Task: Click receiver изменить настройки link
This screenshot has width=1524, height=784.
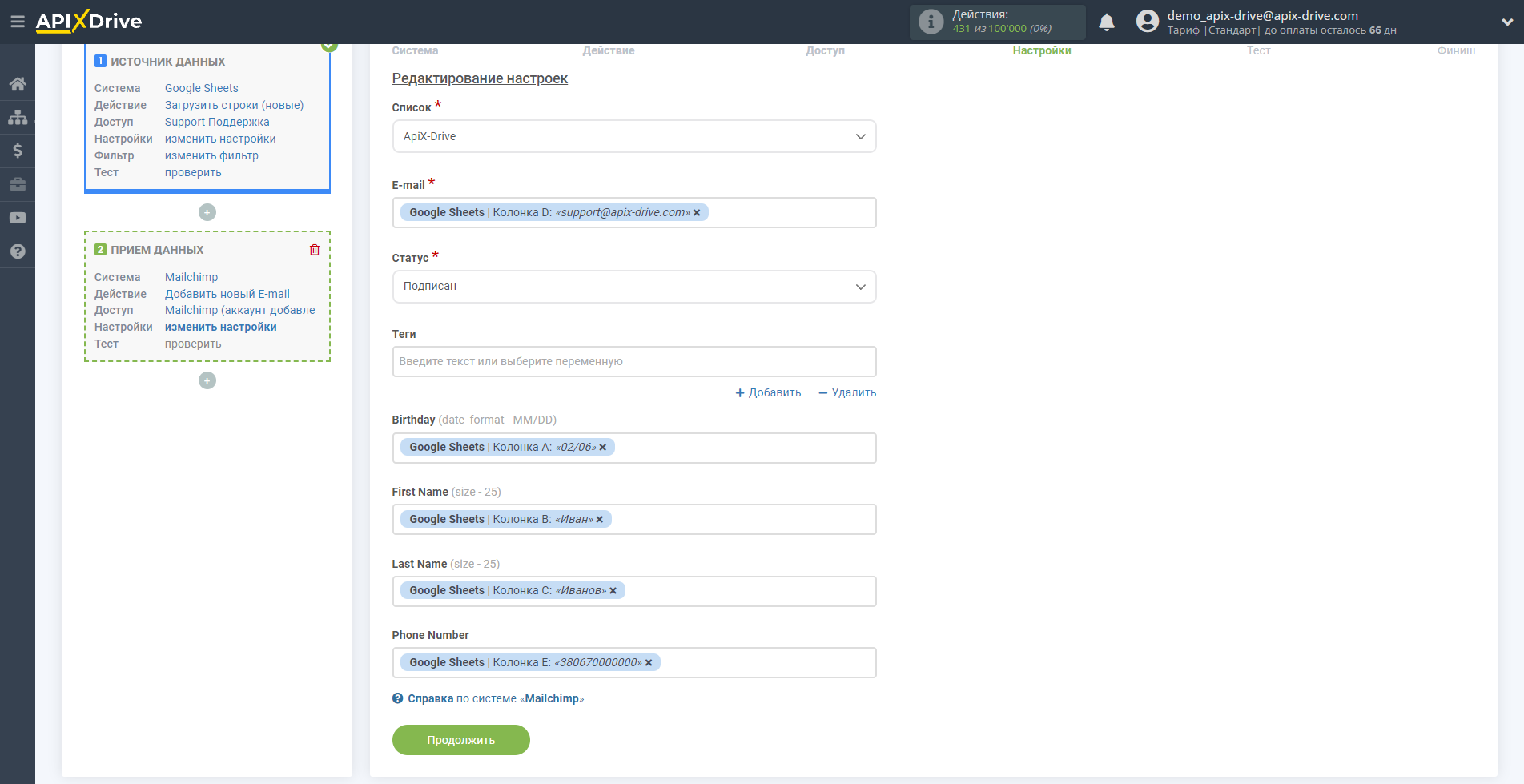Action: pos(221,327)
